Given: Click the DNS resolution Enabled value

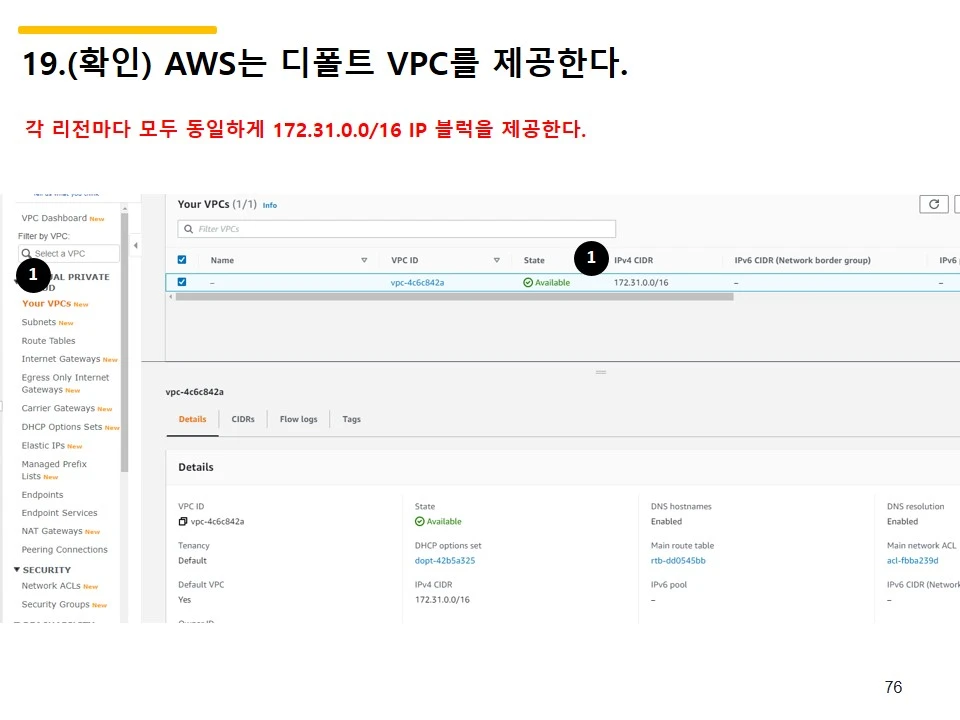Looking at the screenshot, I should (x=902, y=522).
